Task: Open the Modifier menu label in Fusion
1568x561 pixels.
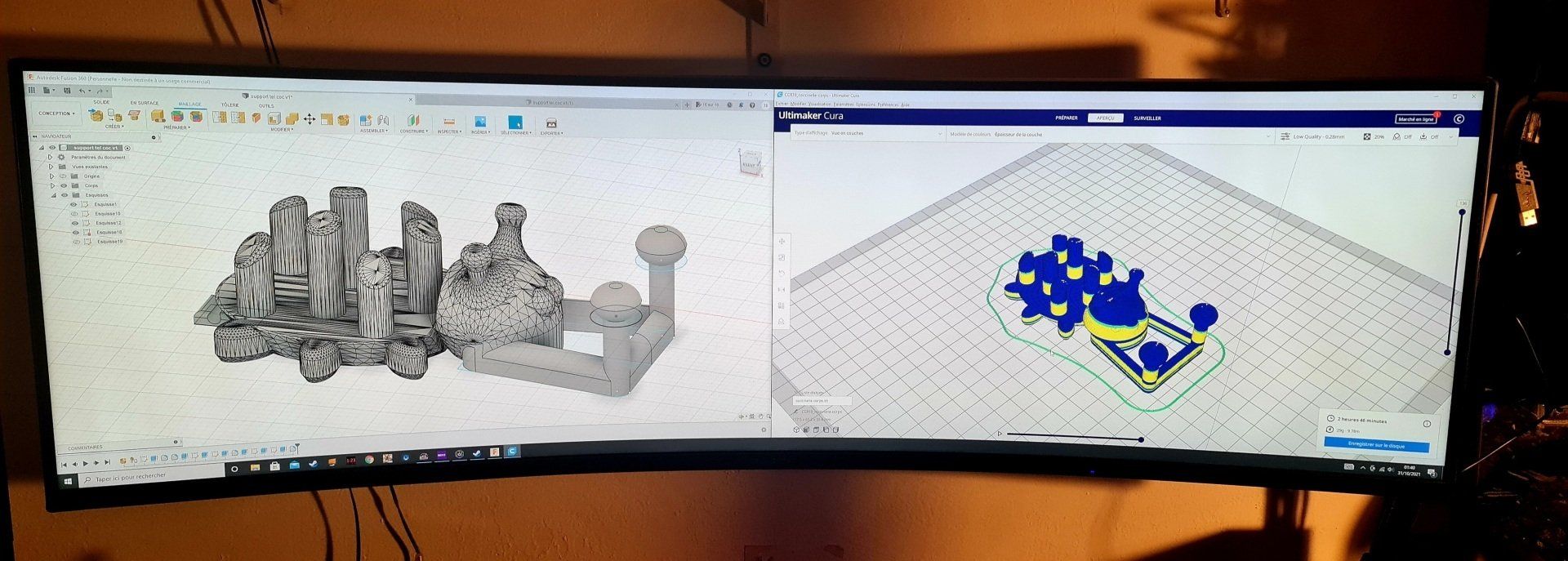Action: pyautogui.click(x=282, y=129)
